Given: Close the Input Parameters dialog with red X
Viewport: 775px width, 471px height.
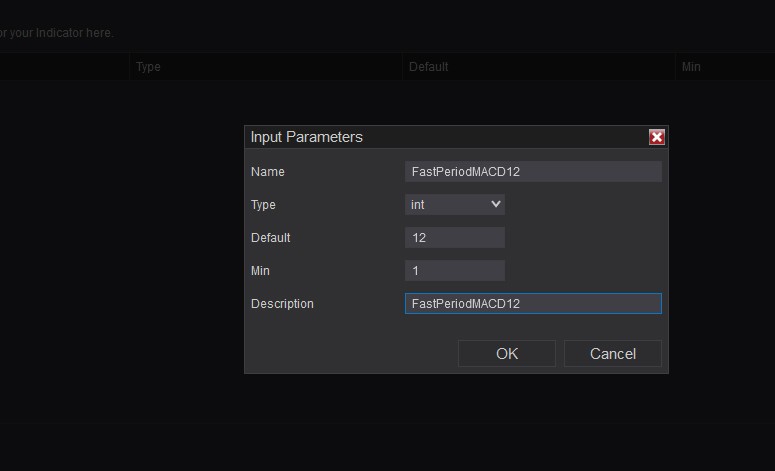Looking at the screenshot, I should [x=657, y=137].
